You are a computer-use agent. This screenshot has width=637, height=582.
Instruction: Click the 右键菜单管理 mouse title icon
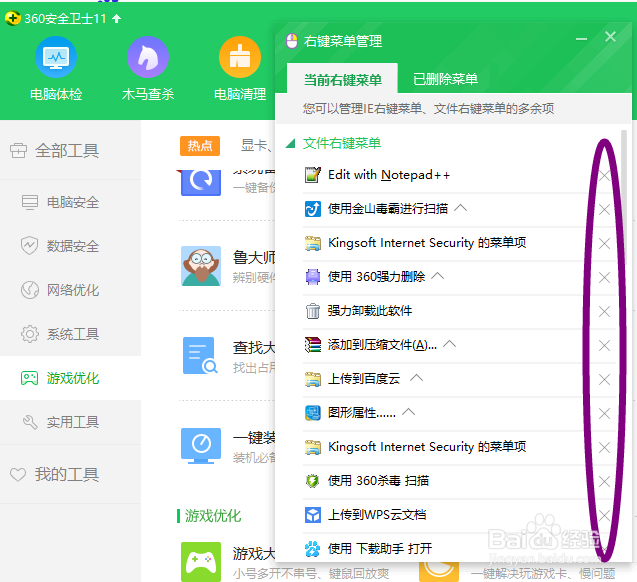tap(292, 41)
